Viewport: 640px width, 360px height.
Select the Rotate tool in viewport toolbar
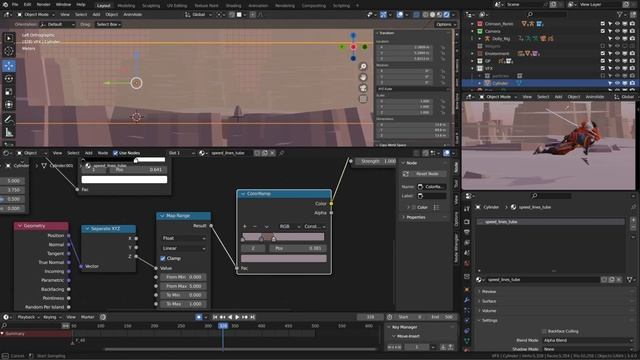[x=9, y=78]
